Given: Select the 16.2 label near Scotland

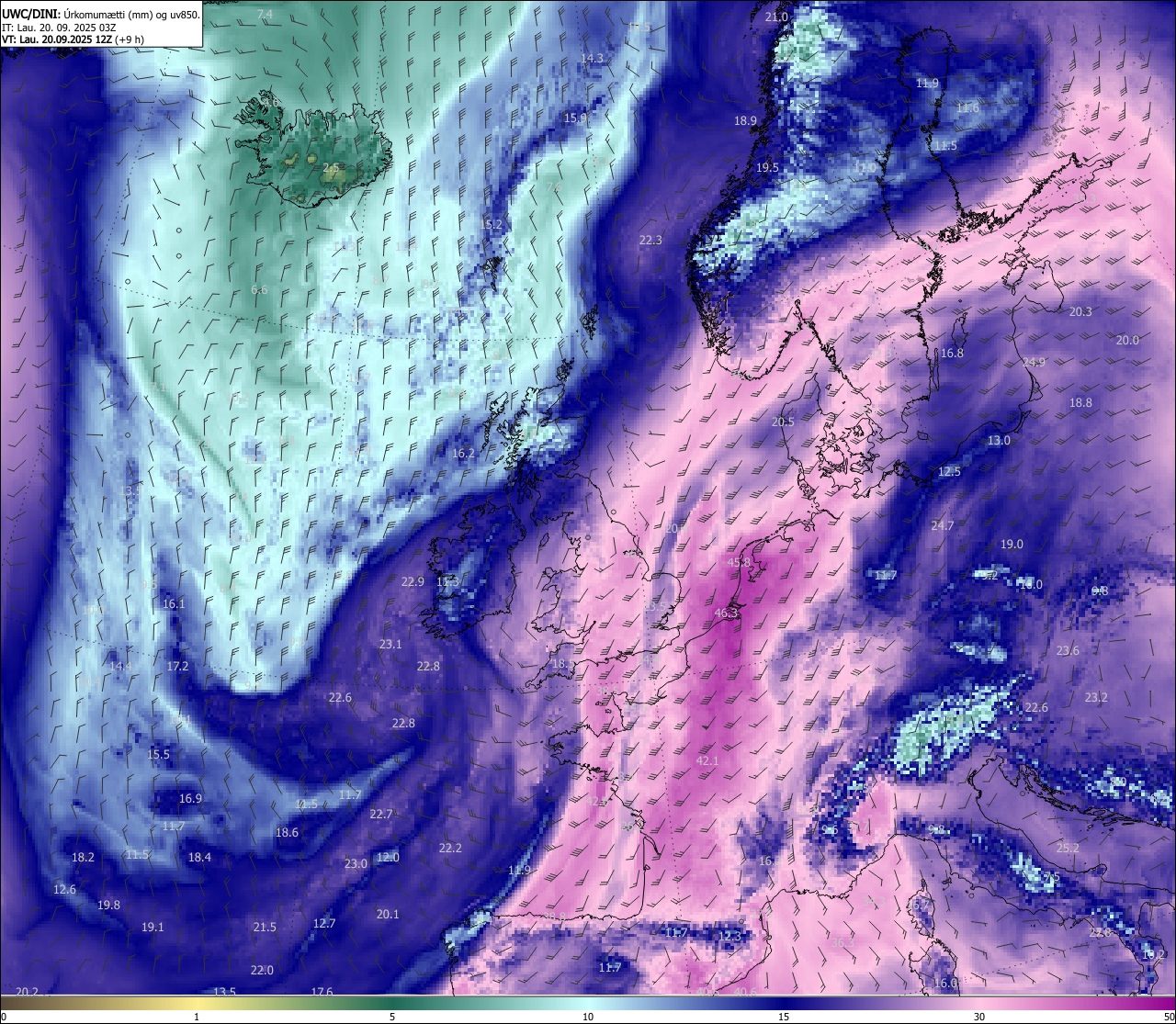Looking at the screenshot, I should 464,453.
